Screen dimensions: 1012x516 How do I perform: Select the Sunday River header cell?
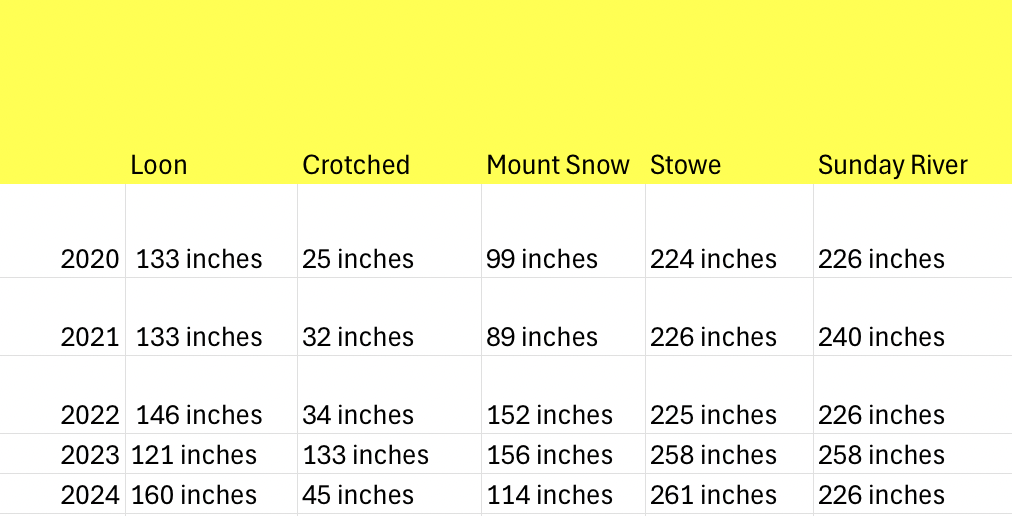click(x=893, y=165)
